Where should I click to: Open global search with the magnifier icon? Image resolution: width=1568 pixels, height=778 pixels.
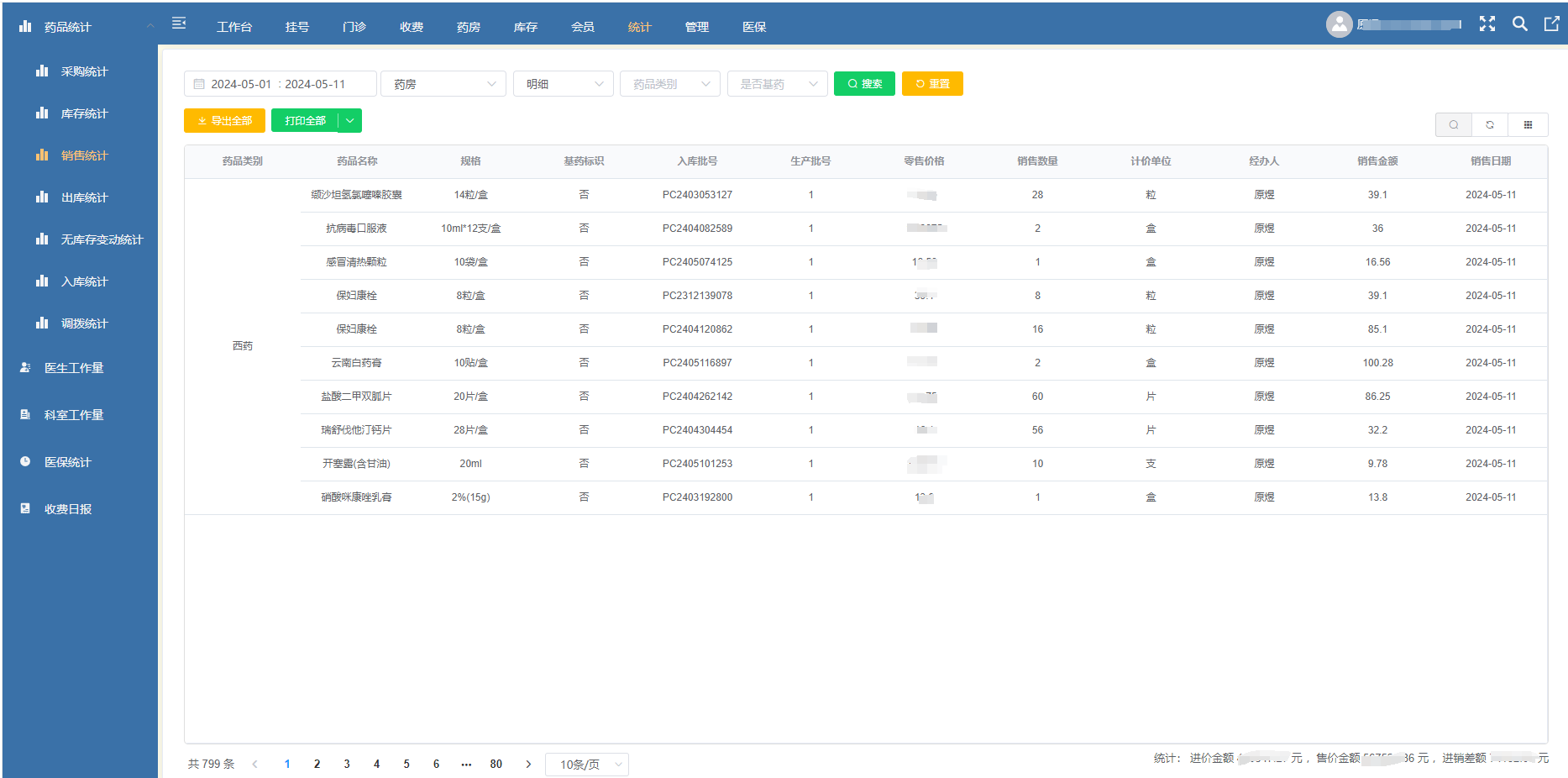[x=1519, y=24]
